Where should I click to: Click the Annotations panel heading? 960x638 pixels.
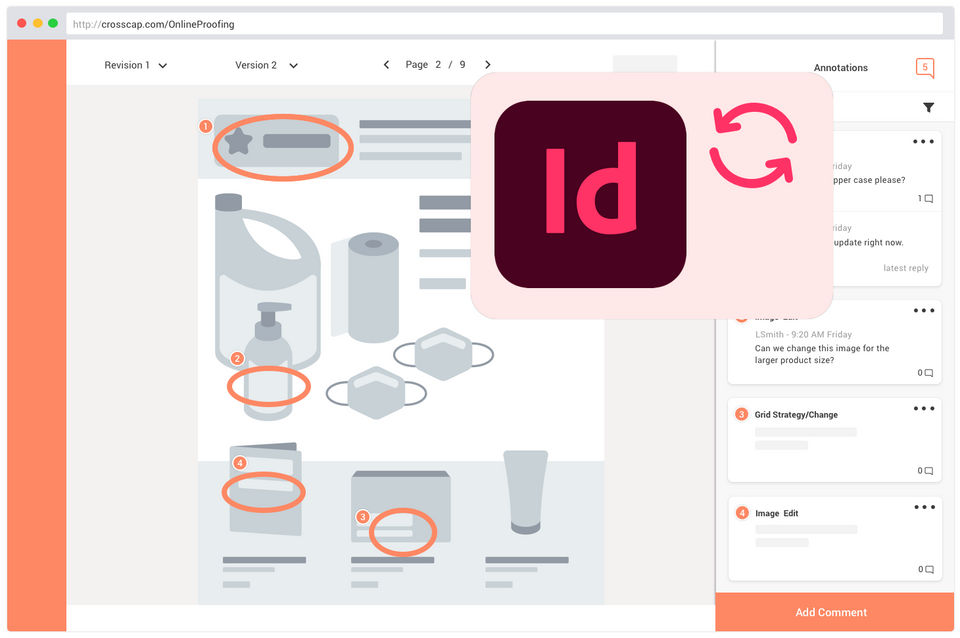click(x=841, y=68)
